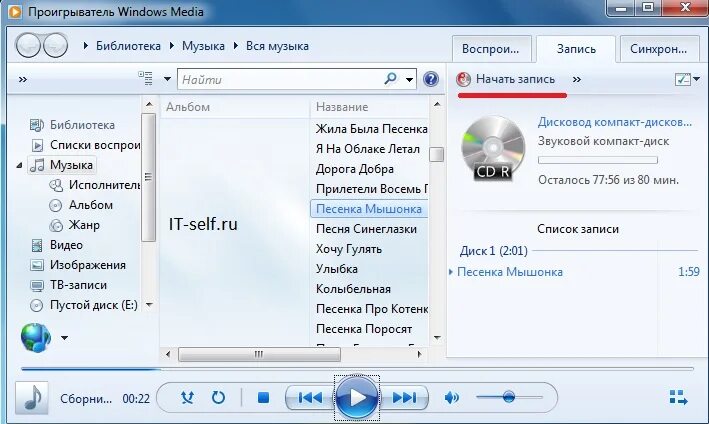The height and width of the screenshot is (424, 709).
Task: Click the Жанр genre icon
Action: click(56, 225)
